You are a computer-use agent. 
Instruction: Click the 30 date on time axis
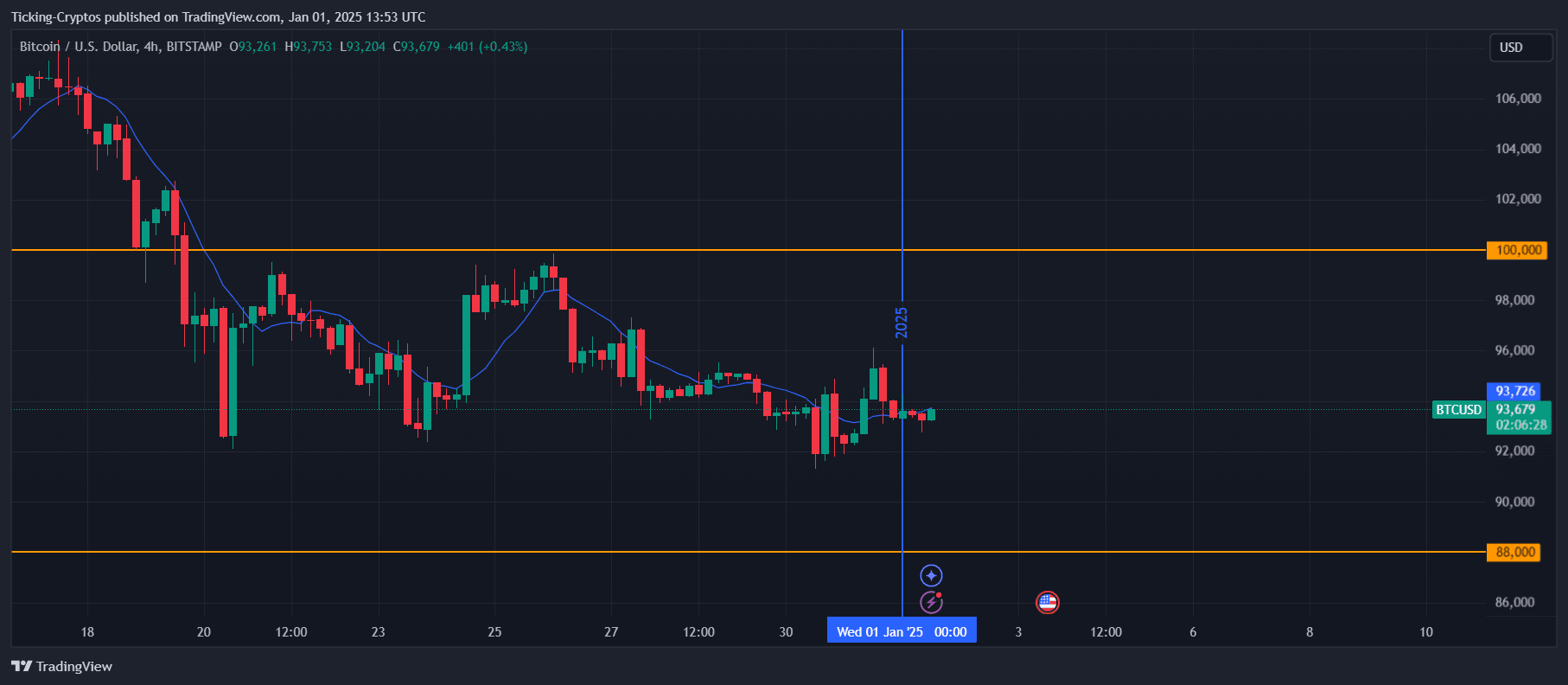point(786,631)
